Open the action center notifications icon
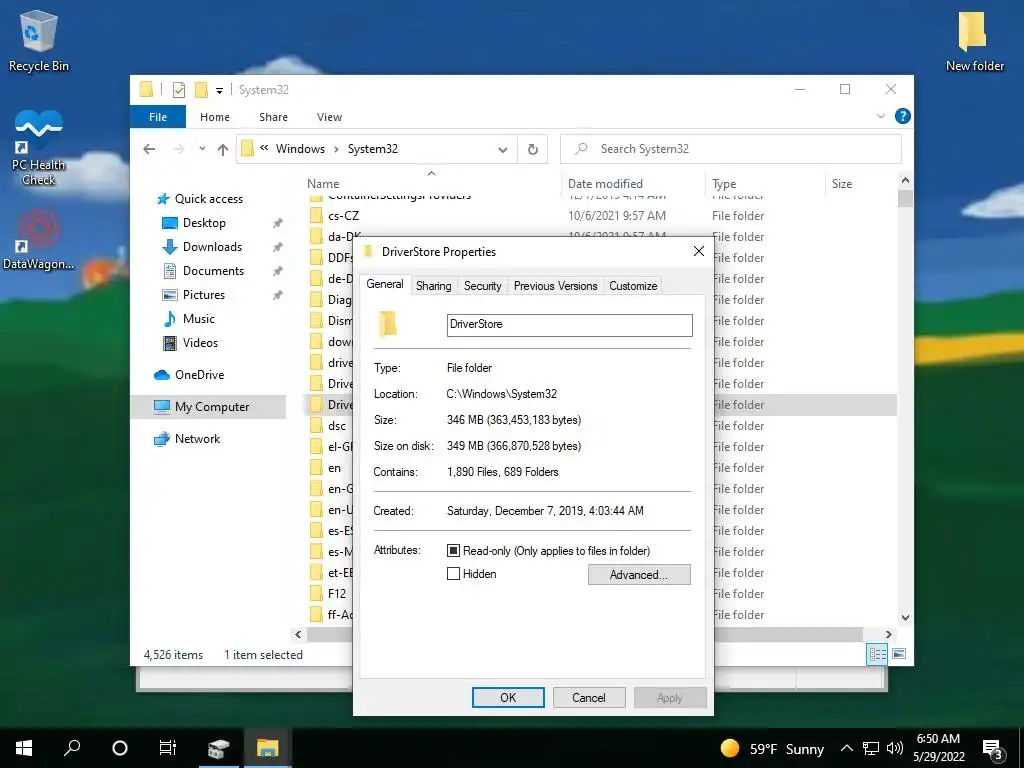The width and height of the screenshot is (1024, 768). point(993,749)
